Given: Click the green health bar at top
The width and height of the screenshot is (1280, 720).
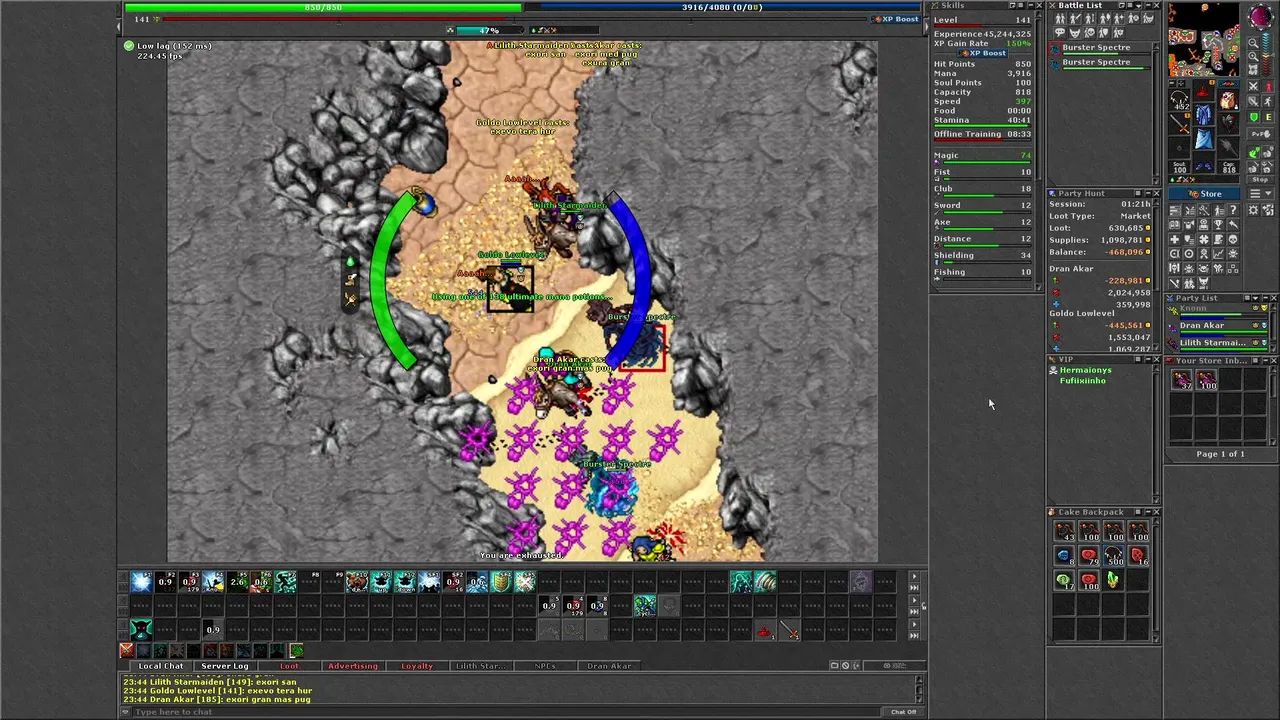Looking at the screenshot, I should click(323, 7).
